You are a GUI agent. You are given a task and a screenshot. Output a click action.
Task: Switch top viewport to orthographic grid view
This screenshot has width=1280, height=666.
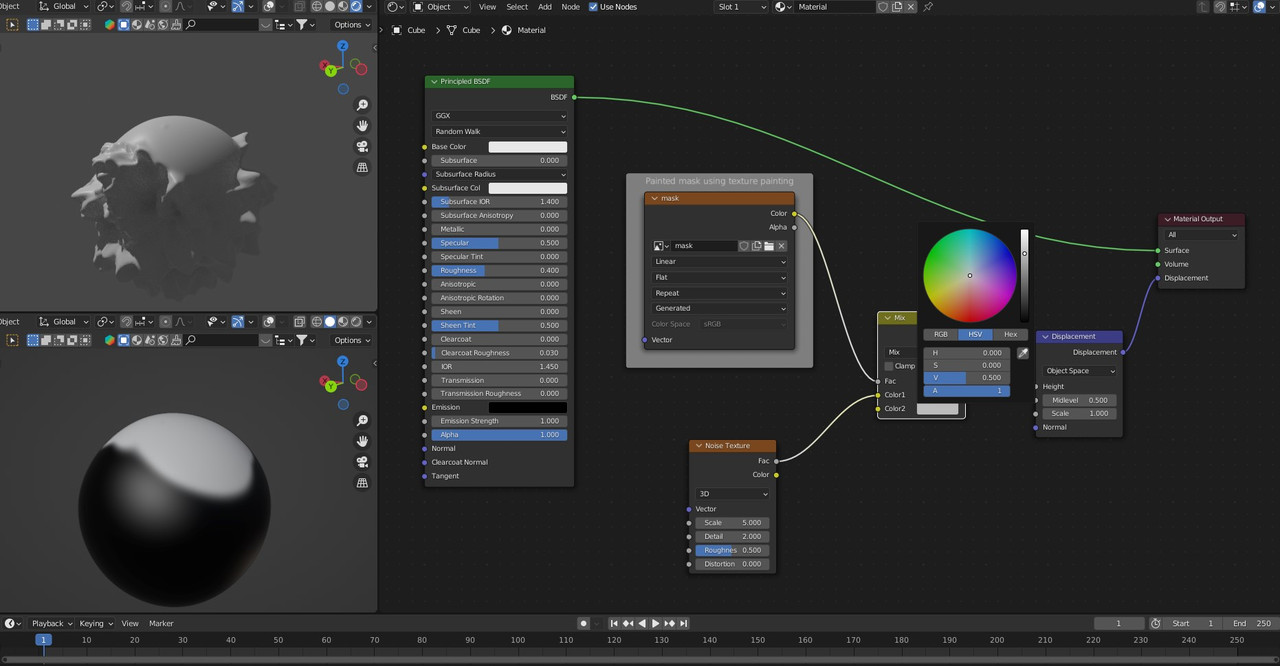coord(362,168)
